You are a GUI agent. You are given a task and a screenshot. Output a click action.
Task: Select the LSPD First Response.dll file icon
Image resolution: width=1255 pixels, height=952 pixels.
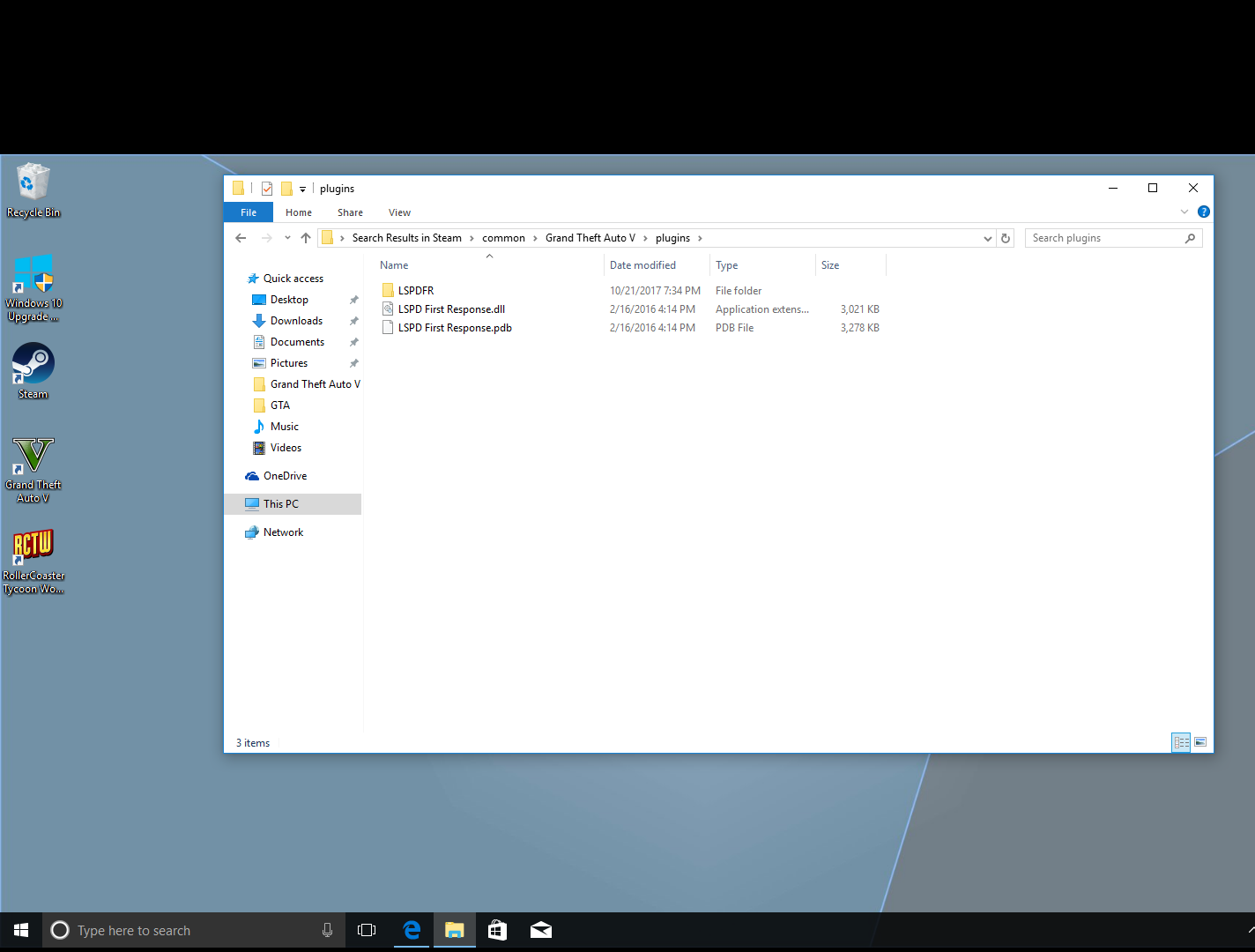(x=388, y=309)
